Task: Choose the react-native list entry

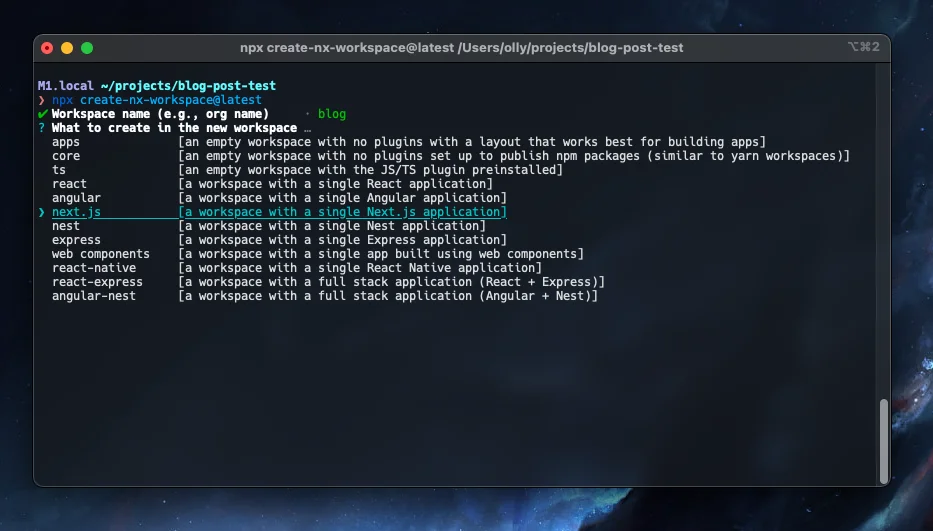Action: [x=94, y=268]
